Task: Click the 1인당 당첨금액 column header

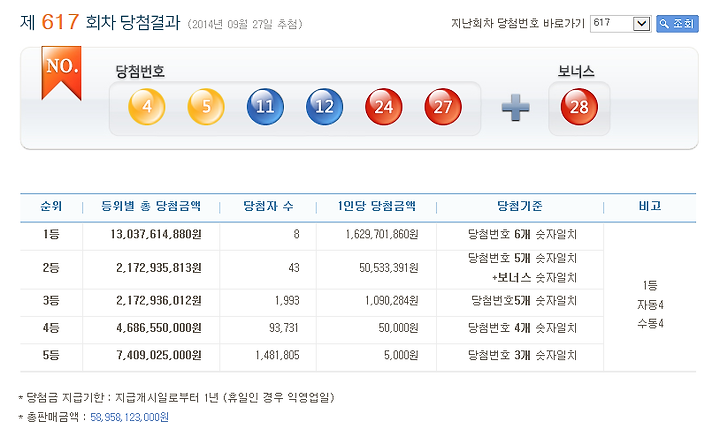Action: pyautogui.click(x=377, y=206)
